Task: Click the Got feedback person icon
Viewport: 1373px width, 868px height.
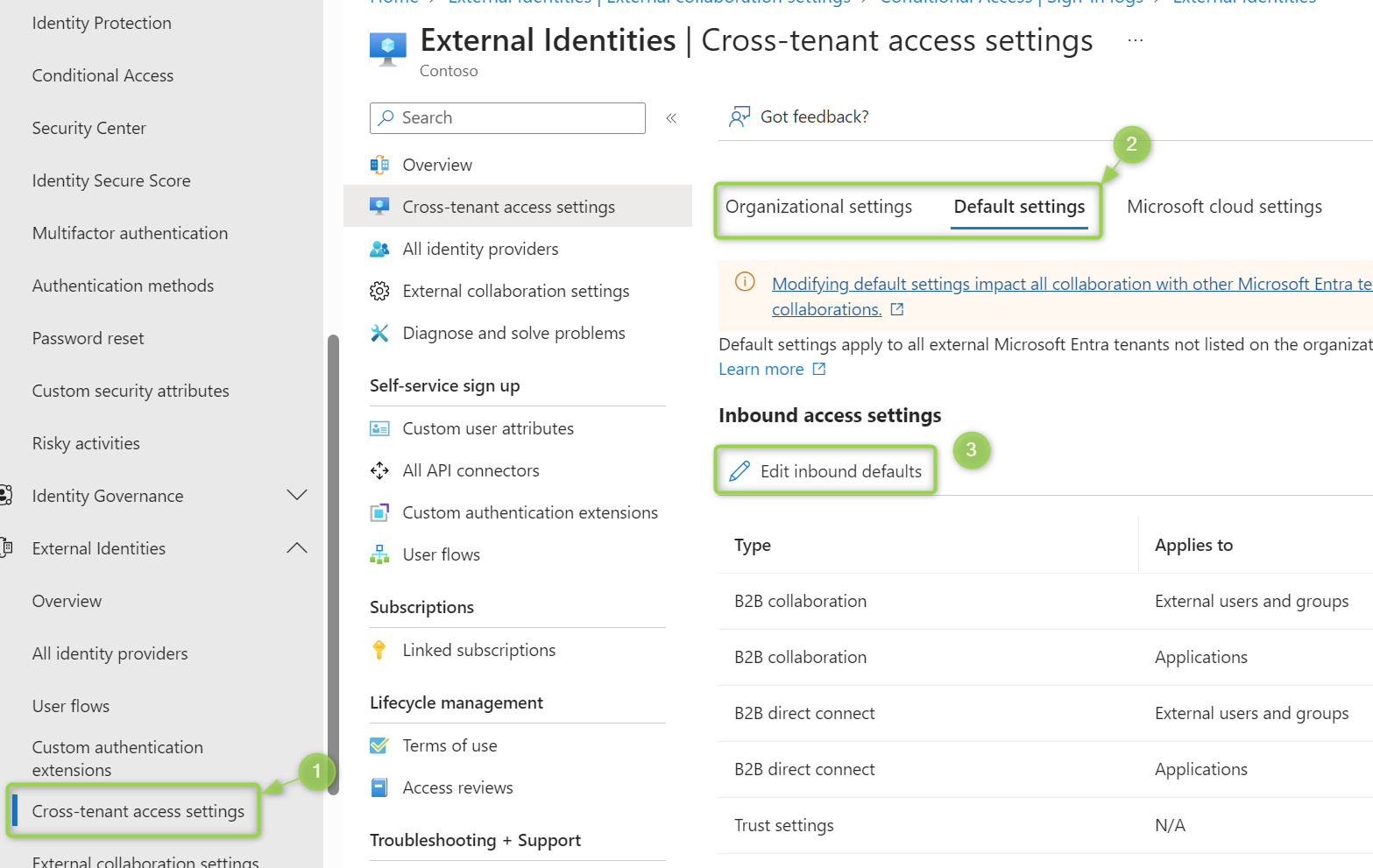Action: tap(740, 116)
